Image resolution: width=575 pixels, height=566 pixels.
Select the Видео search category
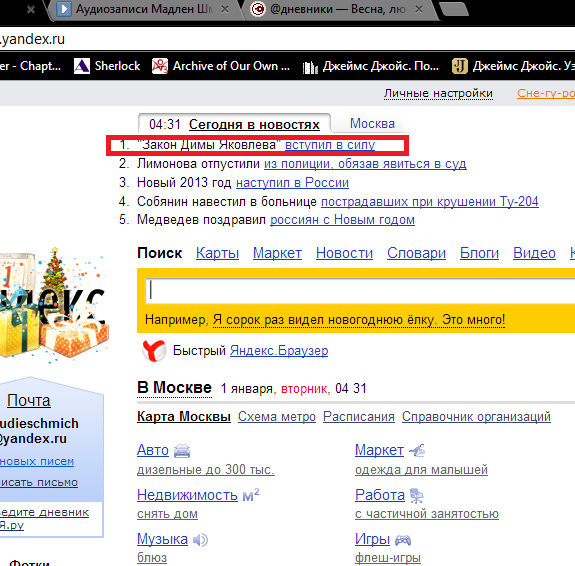(x=534, y=253)
